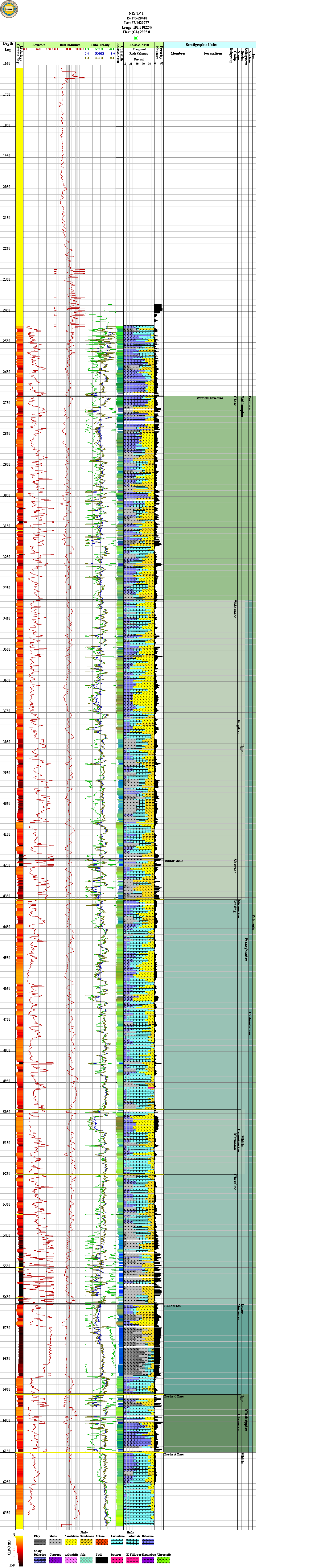Select the "Litho-Density" track header

tap(100, 45)
